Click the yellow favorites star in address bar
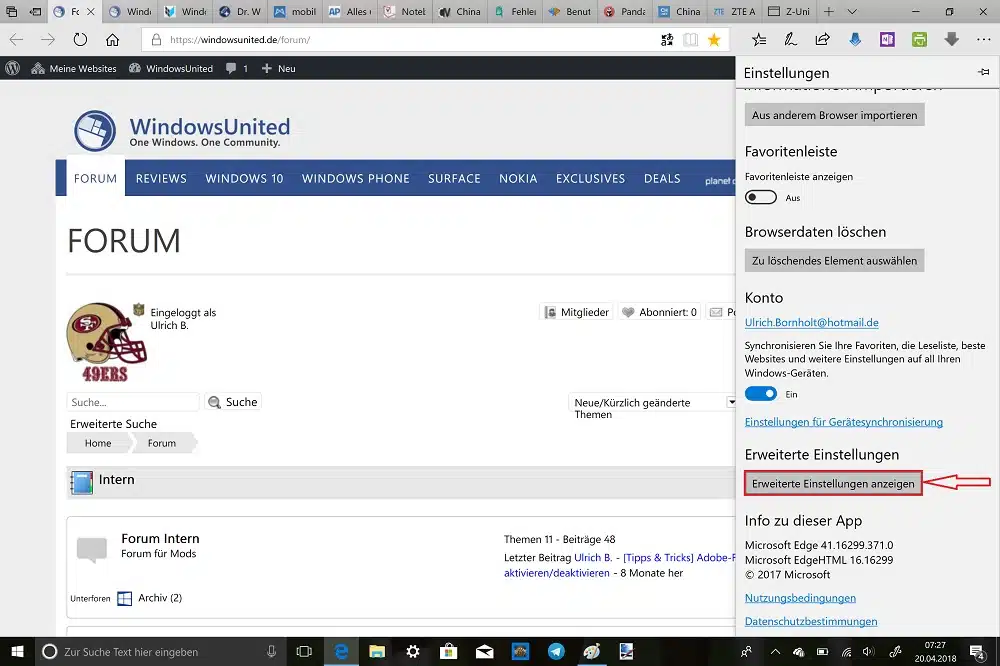This screenshot has width=1000, height=666. coord(714,40)
